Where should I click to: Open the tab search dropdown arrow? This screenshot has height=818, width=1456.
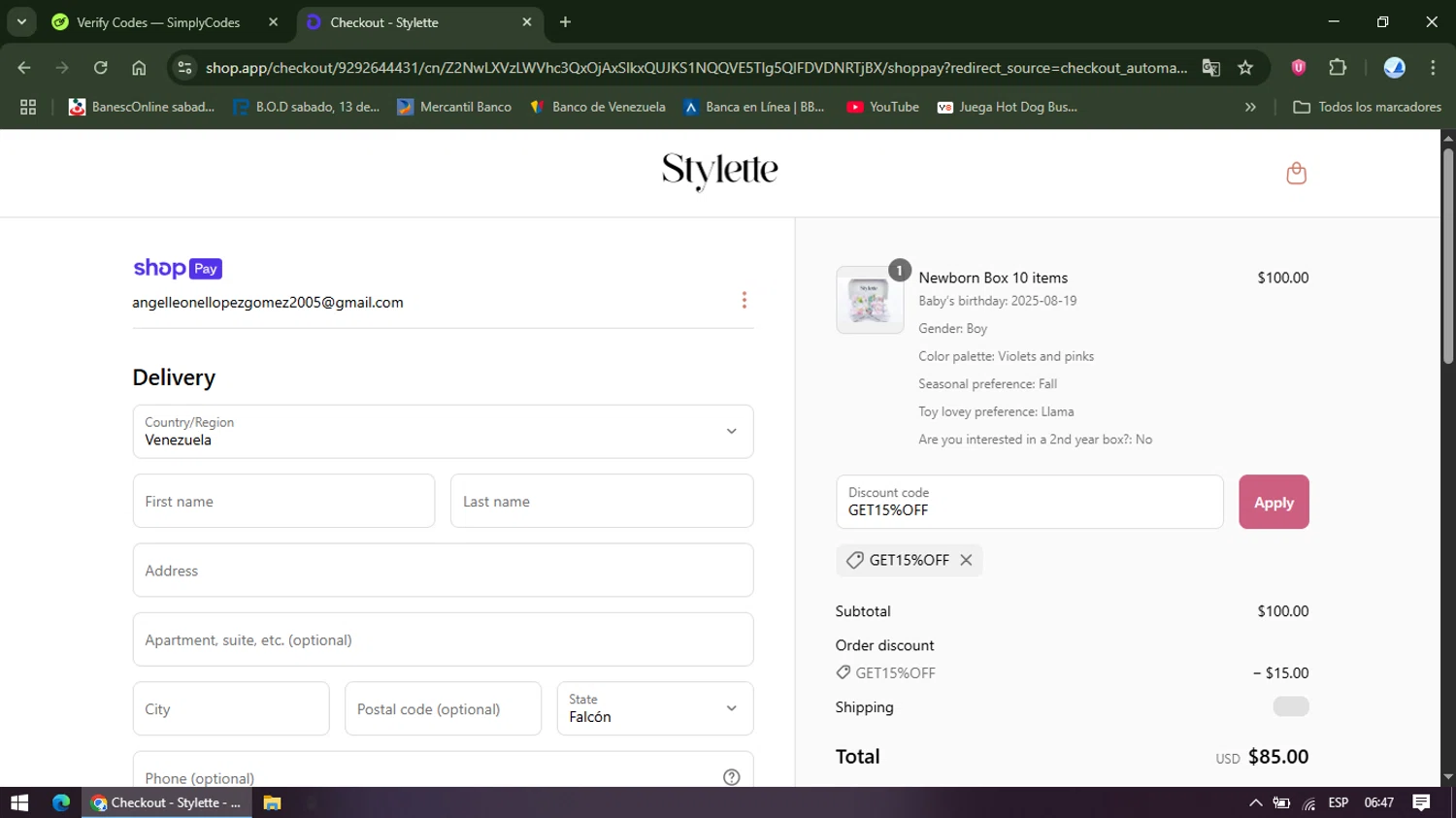20,22
